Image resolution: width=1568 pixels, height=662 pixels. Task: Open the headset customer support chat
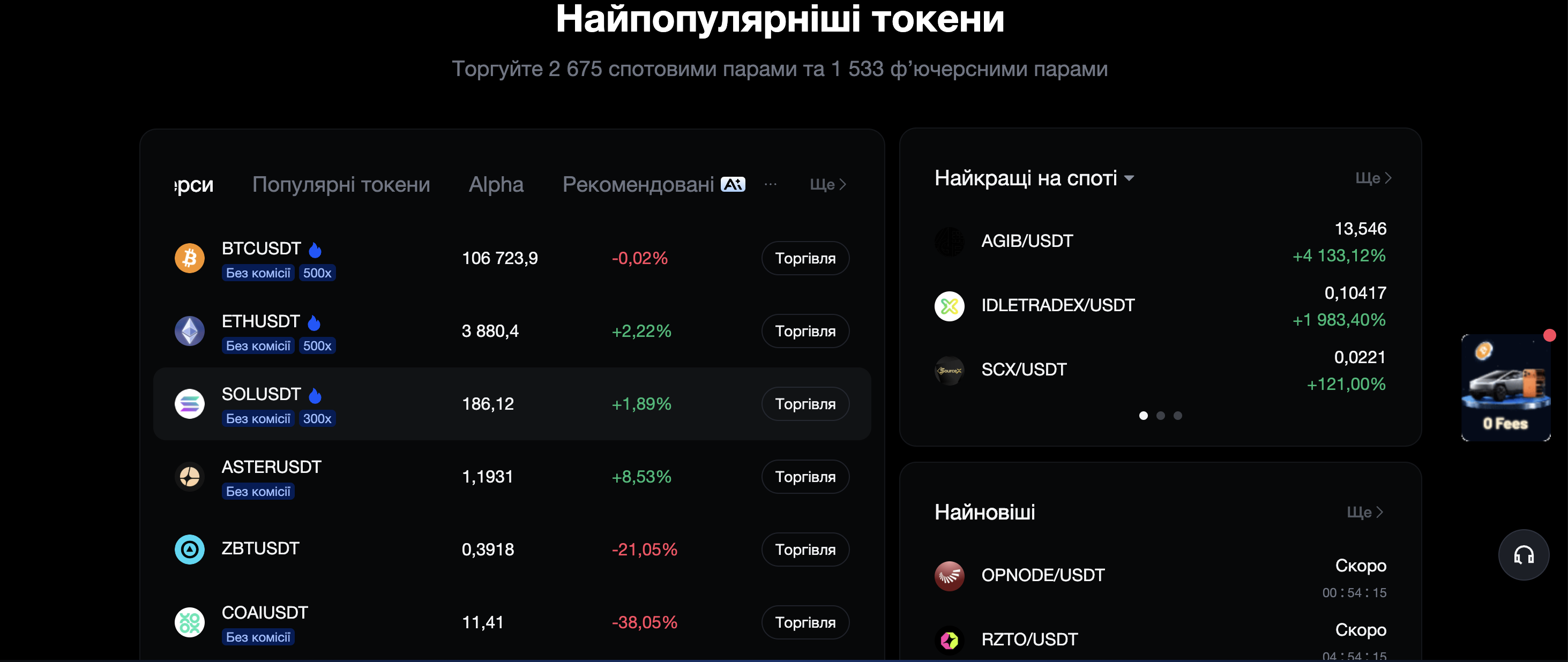click(1523, 555)
